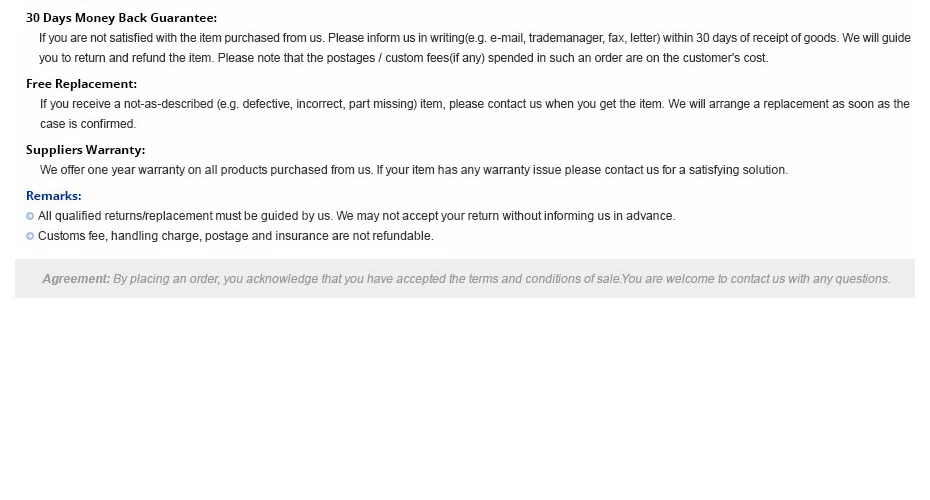Click 'case is confirmed.' text line
930x500 pixels.
(88, 124)
